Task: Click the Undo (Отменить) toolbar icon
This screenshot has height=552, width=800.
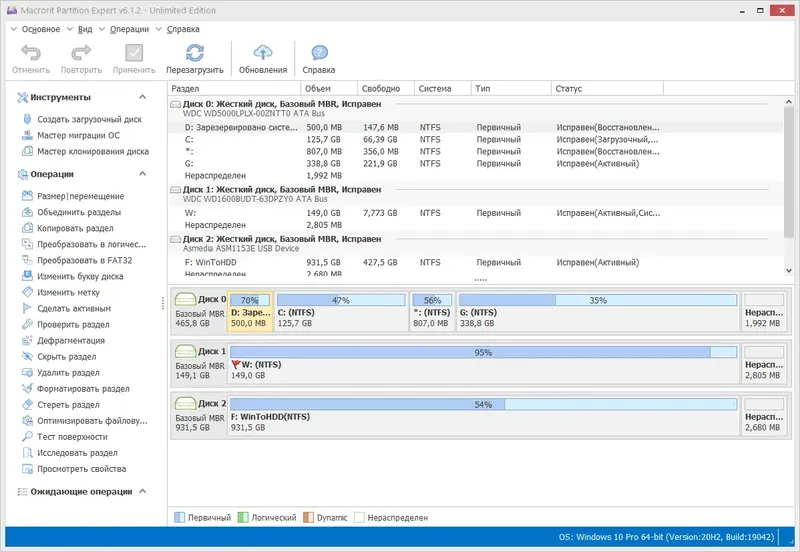Action: point(31,53)
